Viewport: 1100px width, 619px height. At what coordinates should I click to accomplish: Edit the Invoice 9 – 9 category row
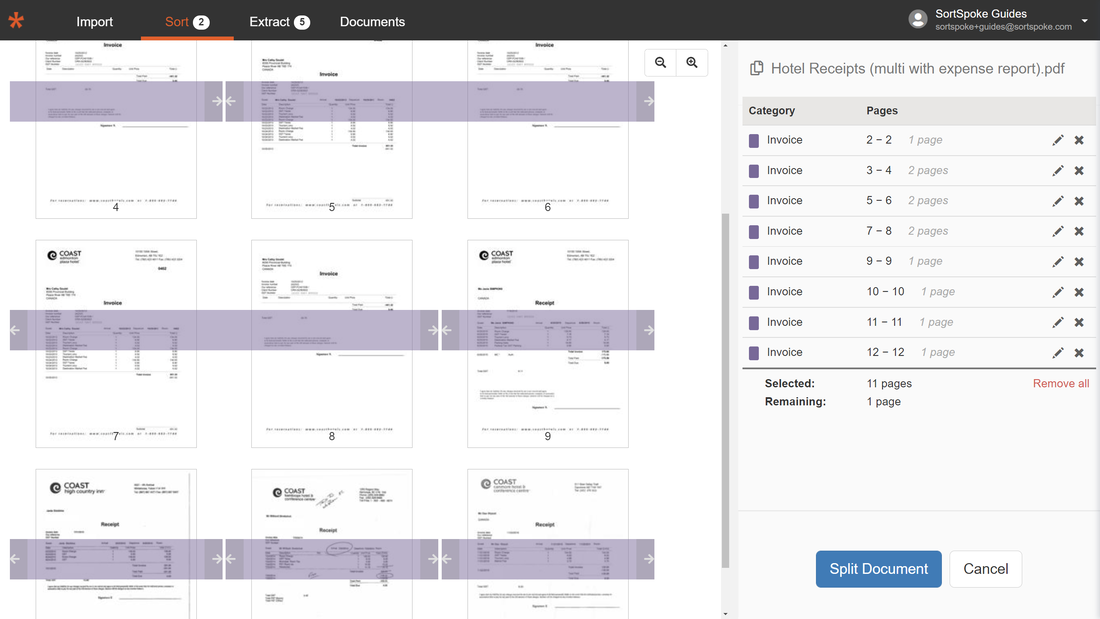[1057, 261]
